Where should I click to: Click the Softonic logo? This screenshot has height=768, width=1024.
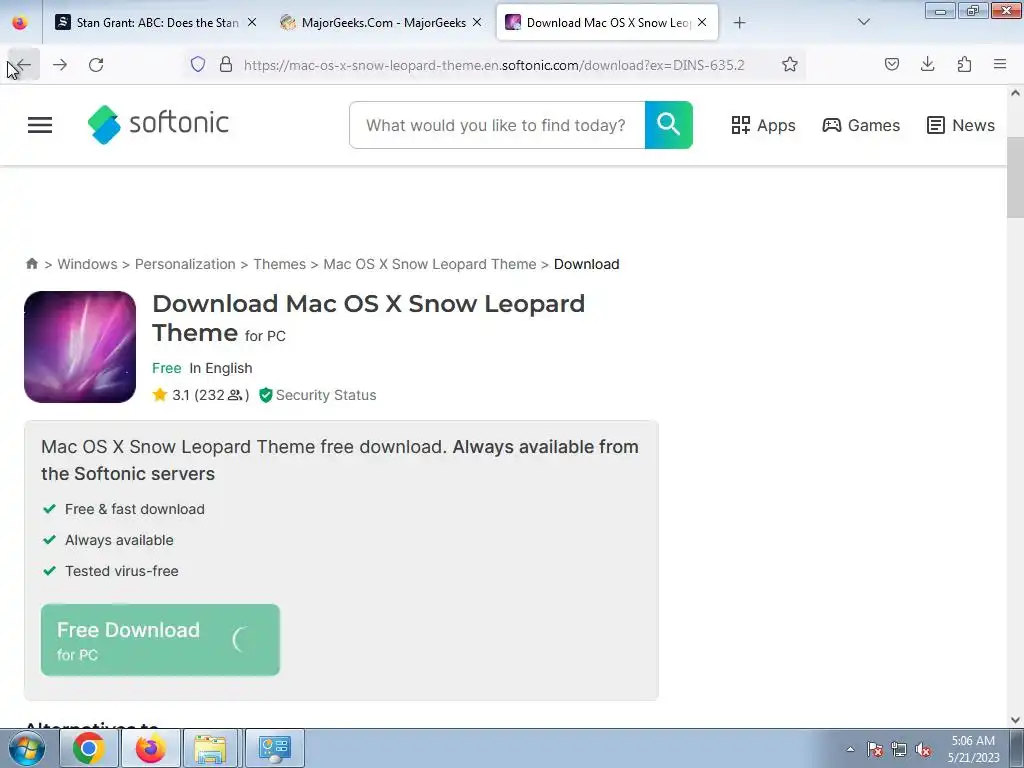coord(158,124)
